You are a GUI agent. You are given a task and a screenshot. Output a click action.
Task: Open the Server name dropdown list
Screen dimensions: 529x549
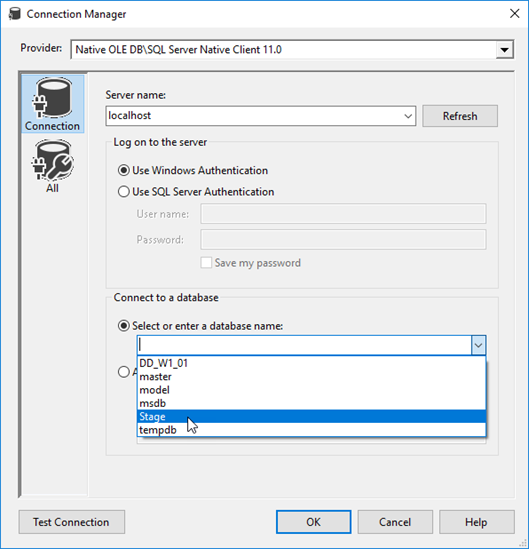point(408,116)
